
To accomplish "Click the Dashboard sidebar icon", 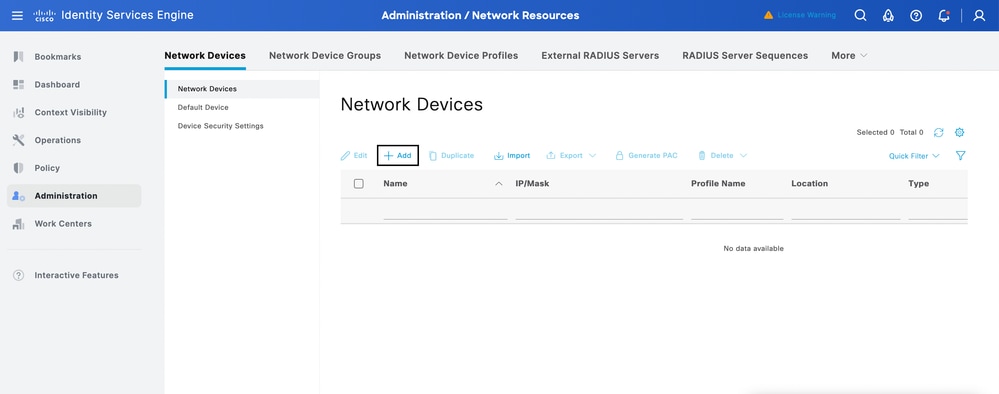I will click(18, 84).
